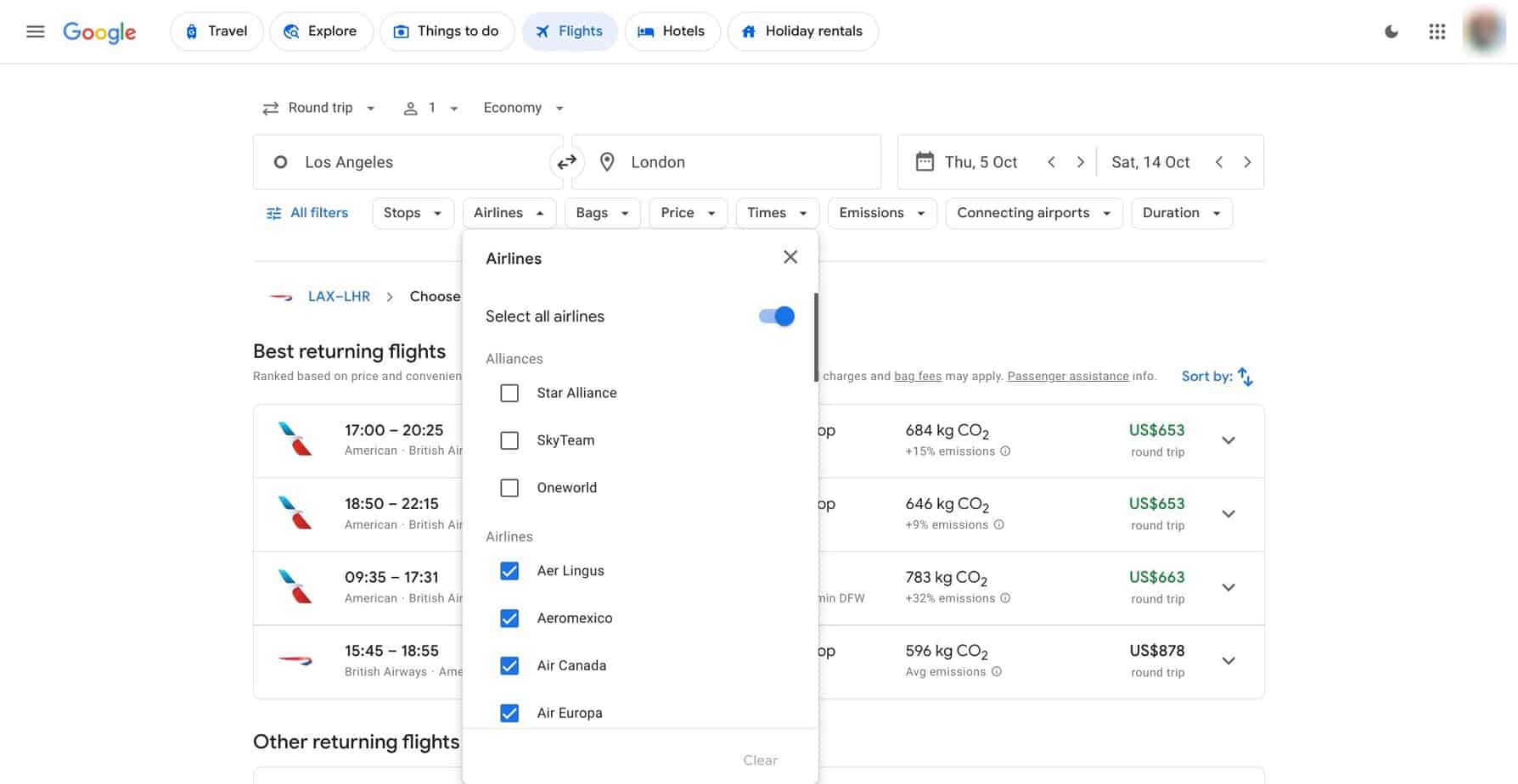
Task: Click Clear in Airlines panel
Action: tap(760, 760)
